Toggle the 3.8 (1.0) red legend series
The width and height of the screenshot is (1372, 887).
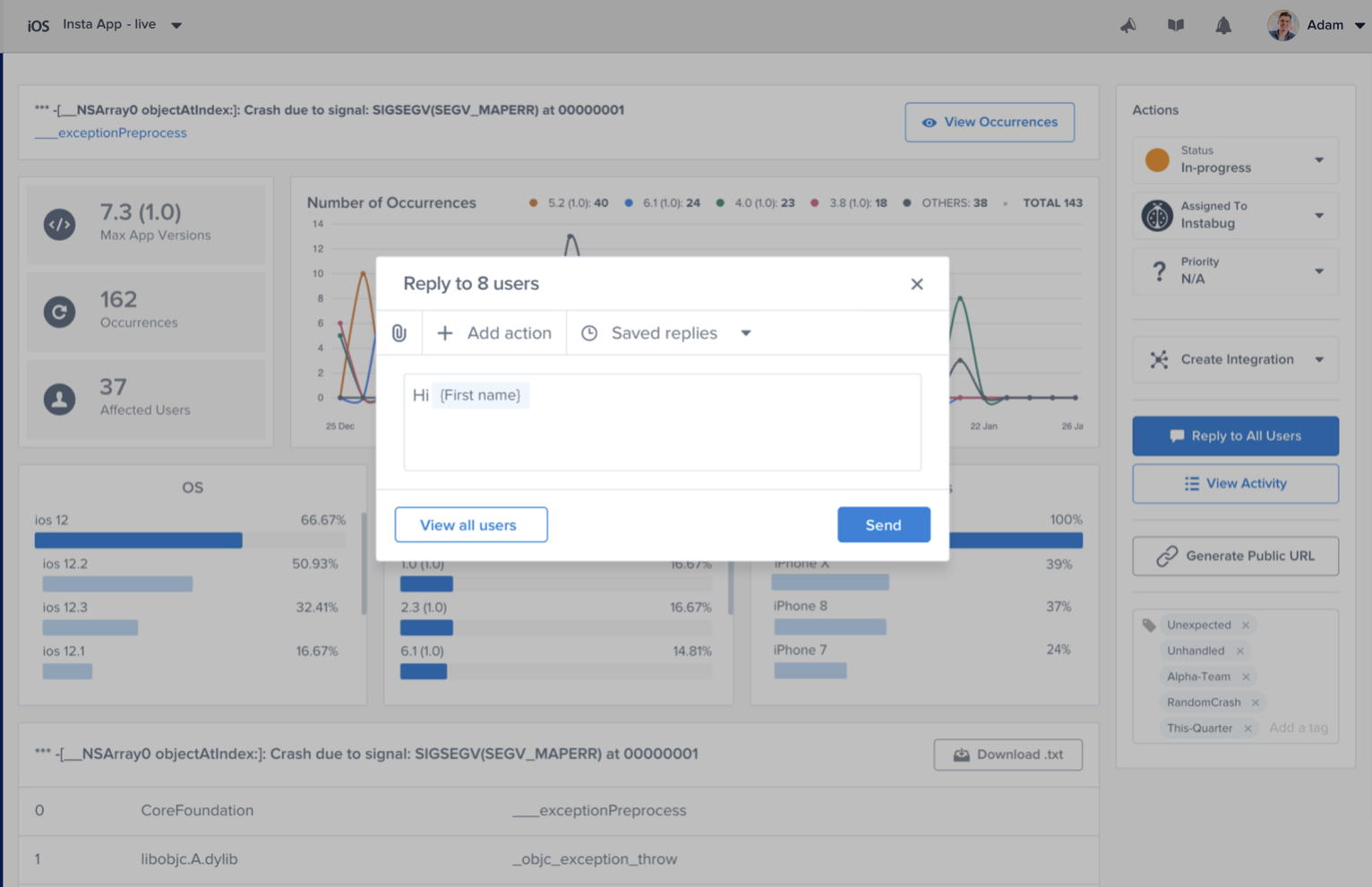coord(848,203)
